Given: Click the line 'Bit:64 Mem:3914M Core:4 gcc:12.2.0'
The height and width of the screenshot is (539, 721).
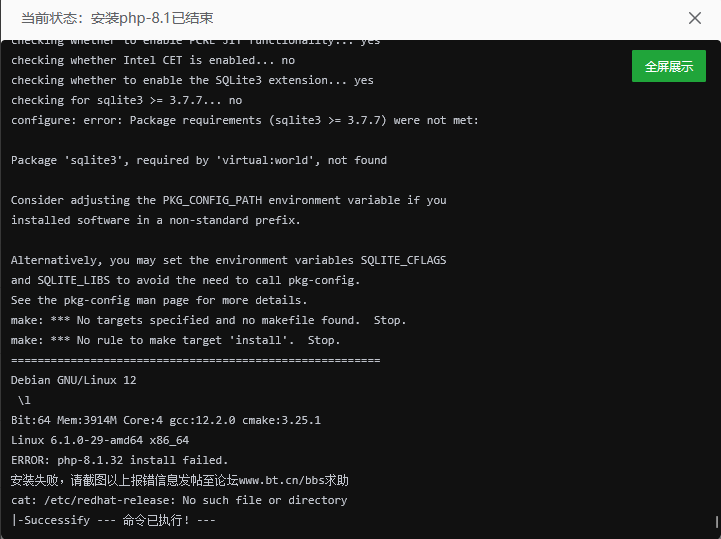Looking at the screenshot, I should click(166, 420).
